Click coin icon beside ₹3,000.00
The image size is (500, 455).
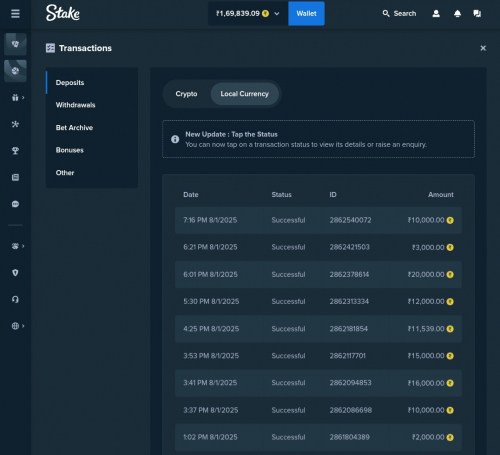click(450, 247)
